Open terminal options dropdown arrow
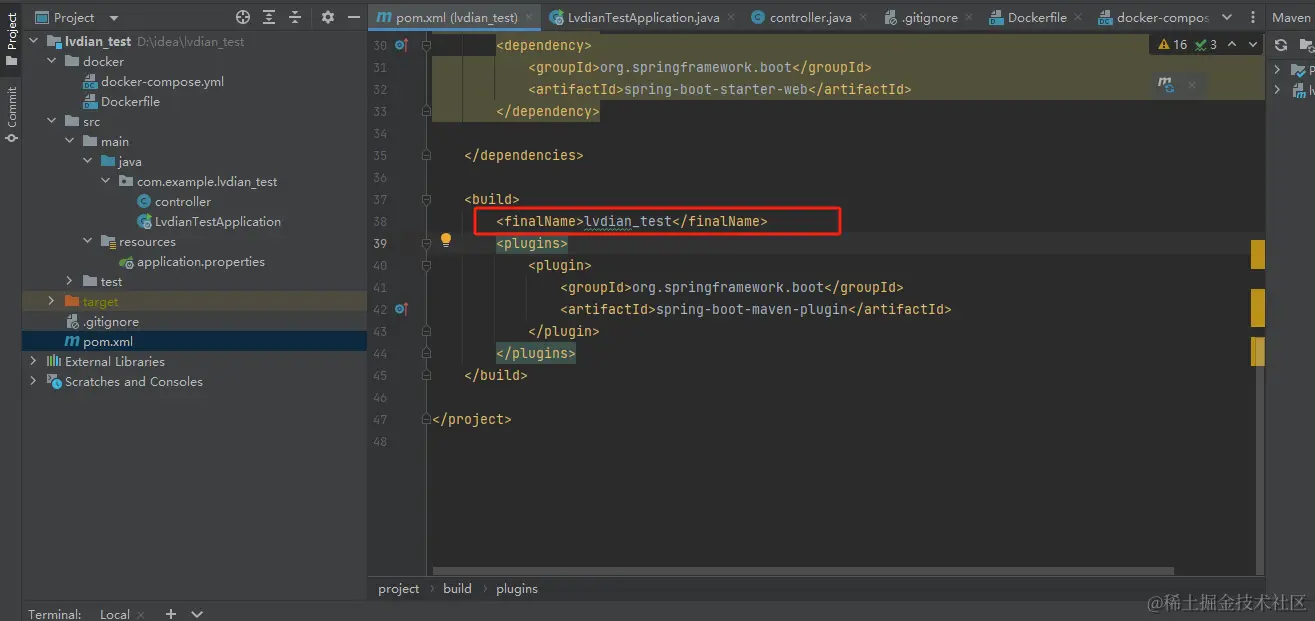Viewport: 1315px width, 621px height. [x=197, y=613]
